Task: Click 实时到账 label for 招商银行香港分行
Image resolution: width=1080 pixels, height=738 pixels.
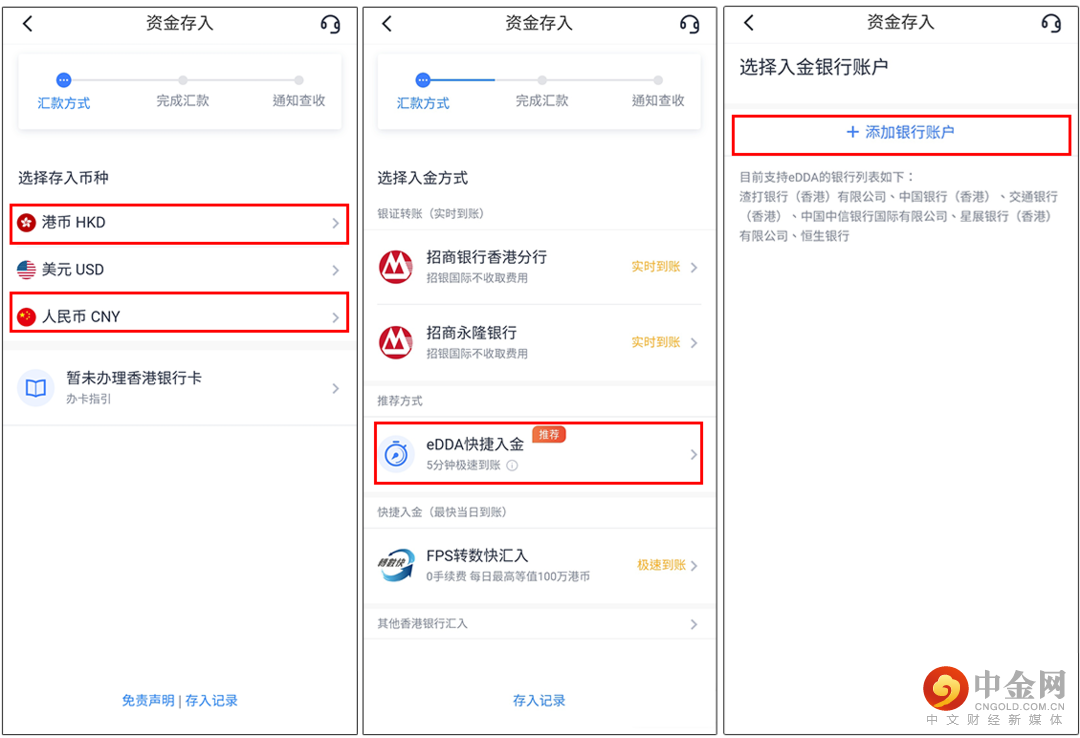Action: 656,267
